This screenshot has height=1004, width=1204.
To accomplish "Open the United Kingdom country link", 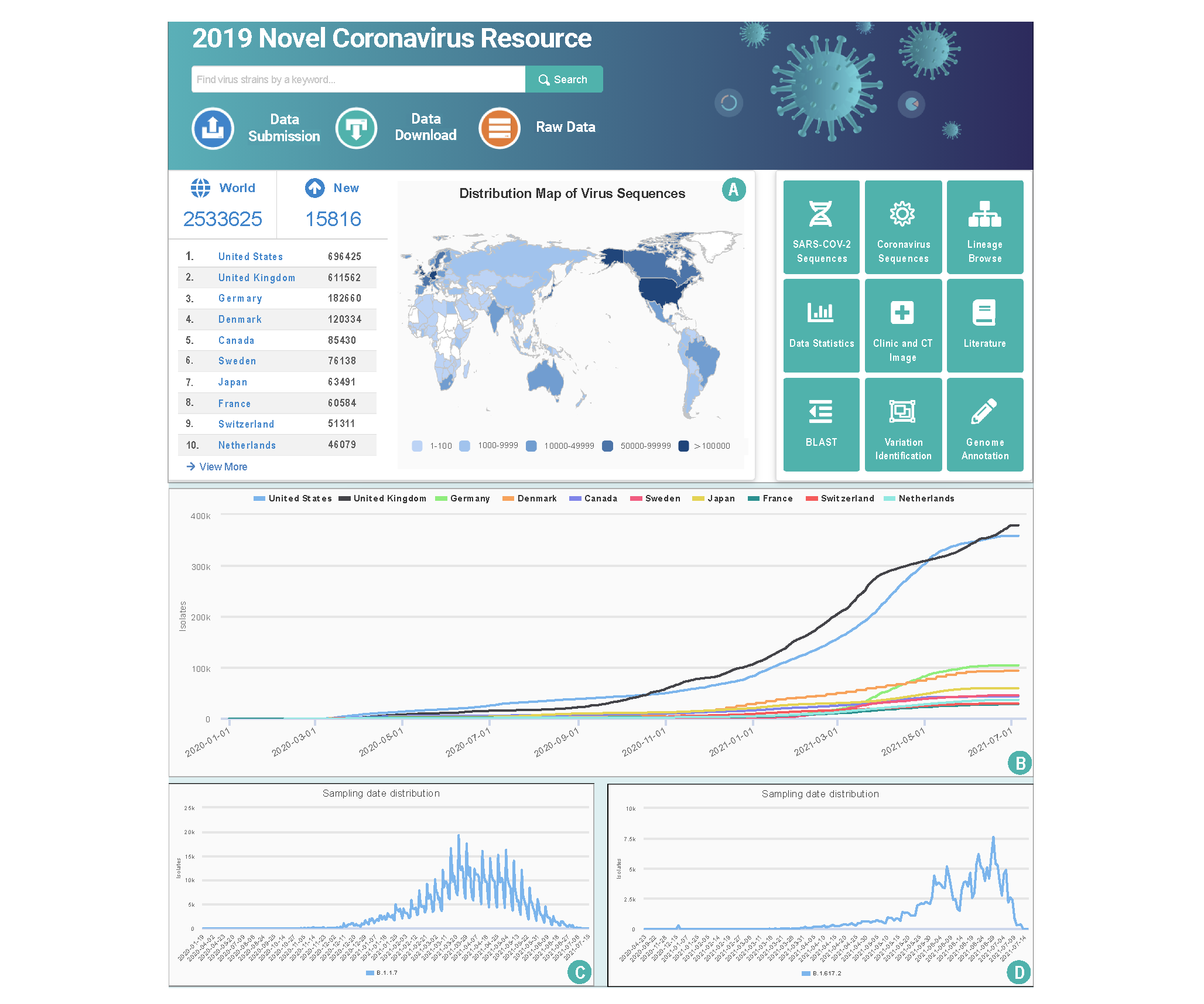I will pos(256,278).
